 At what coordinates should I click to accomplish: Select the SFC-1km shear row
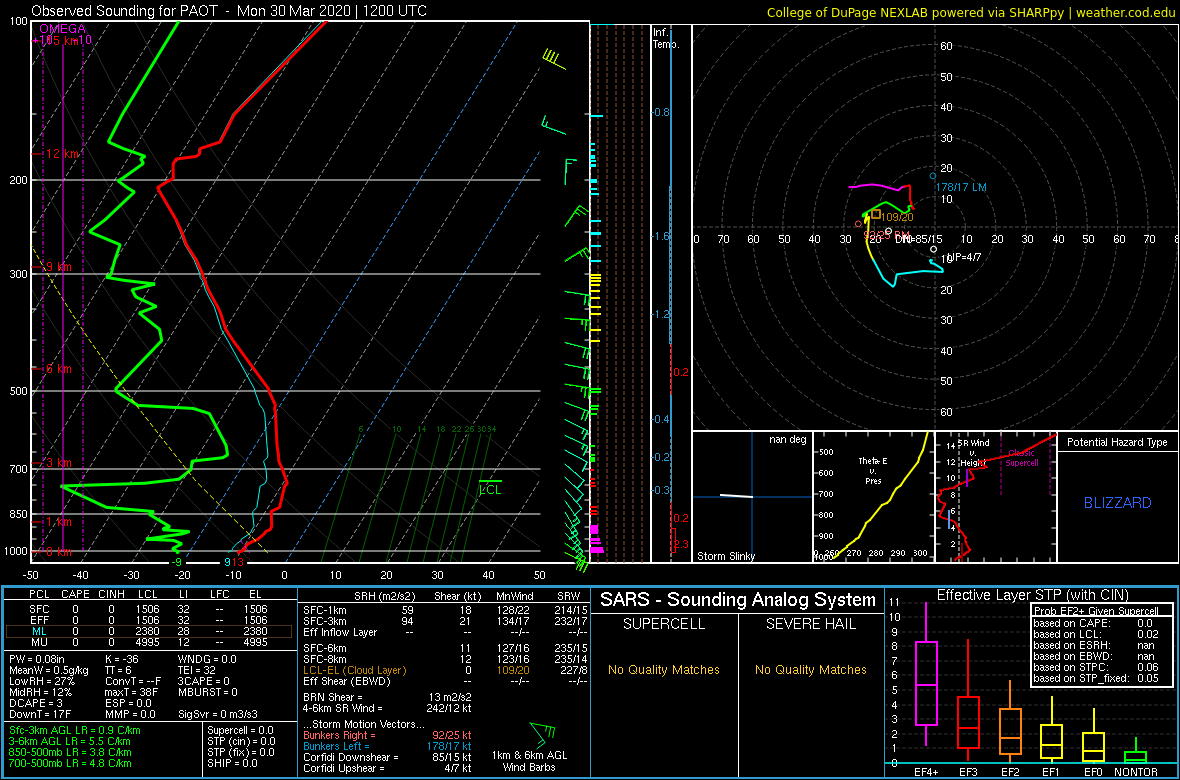point(444,609)
